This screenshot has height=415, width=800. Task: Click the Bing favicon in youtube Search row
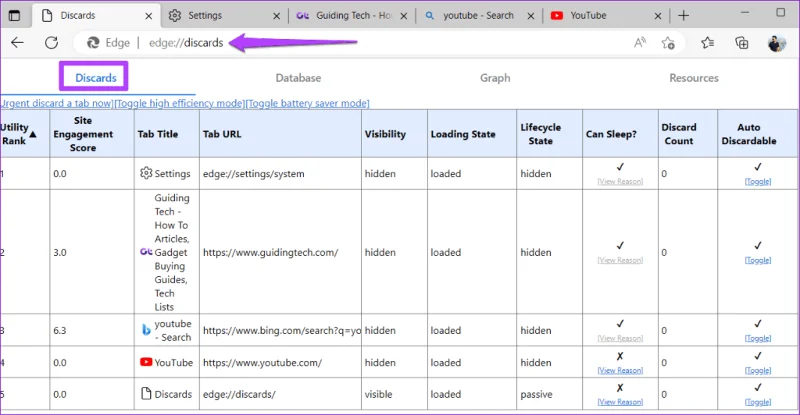[146, 330]
